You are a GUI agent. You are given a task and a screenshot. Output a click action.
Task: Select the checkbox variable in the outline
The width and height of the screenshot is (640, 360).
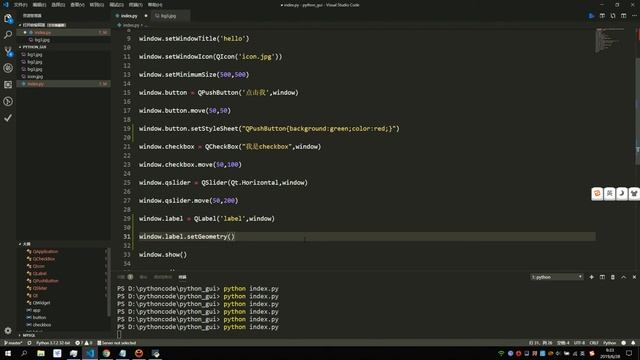pos(42,325)
